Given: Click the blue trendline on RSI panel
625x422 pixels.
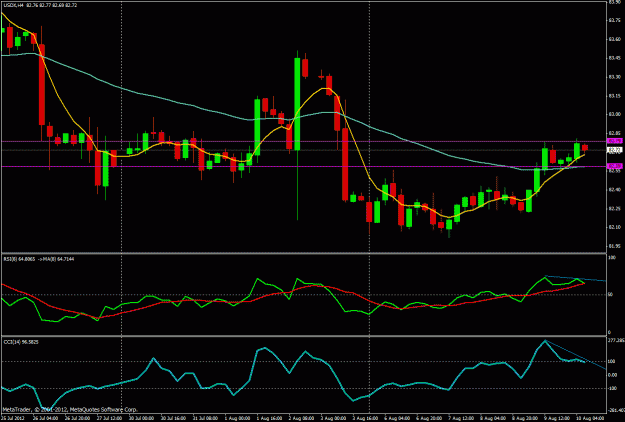Looking at the screenshot, I should point(576,278).
